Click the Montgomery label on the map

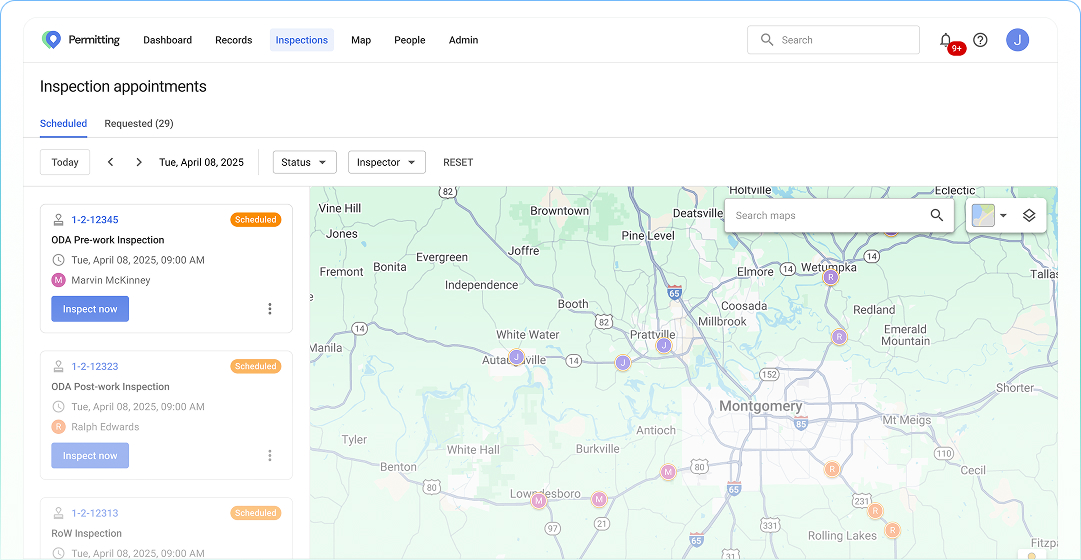(x=760, y=406)
